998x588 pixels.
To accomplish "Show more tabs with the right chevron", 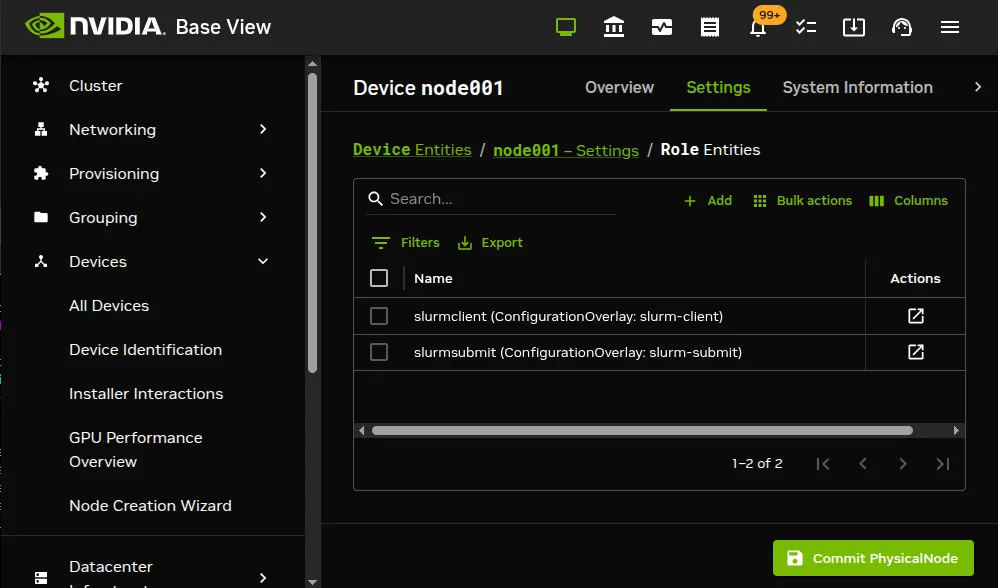I will pos(978,87).
